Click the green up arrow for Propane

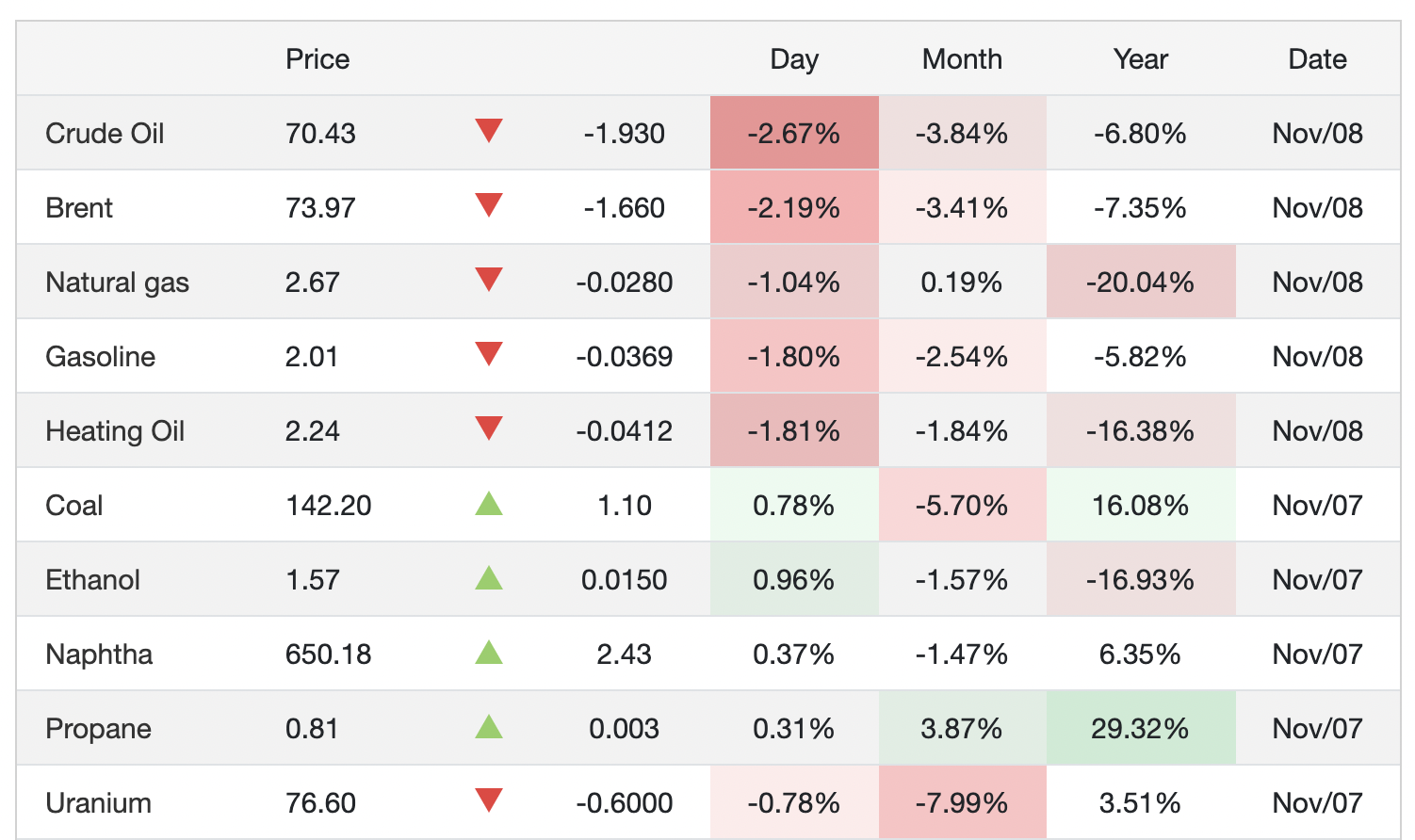click(489, 727)
